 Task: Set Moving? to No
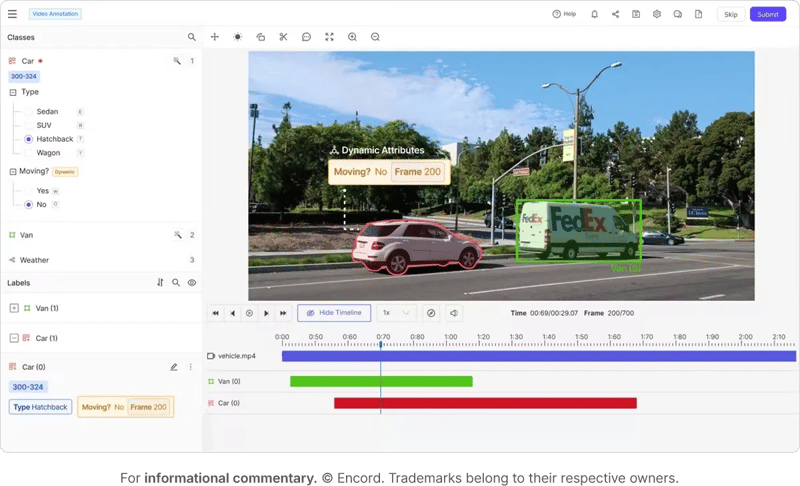tap(29, 204)
